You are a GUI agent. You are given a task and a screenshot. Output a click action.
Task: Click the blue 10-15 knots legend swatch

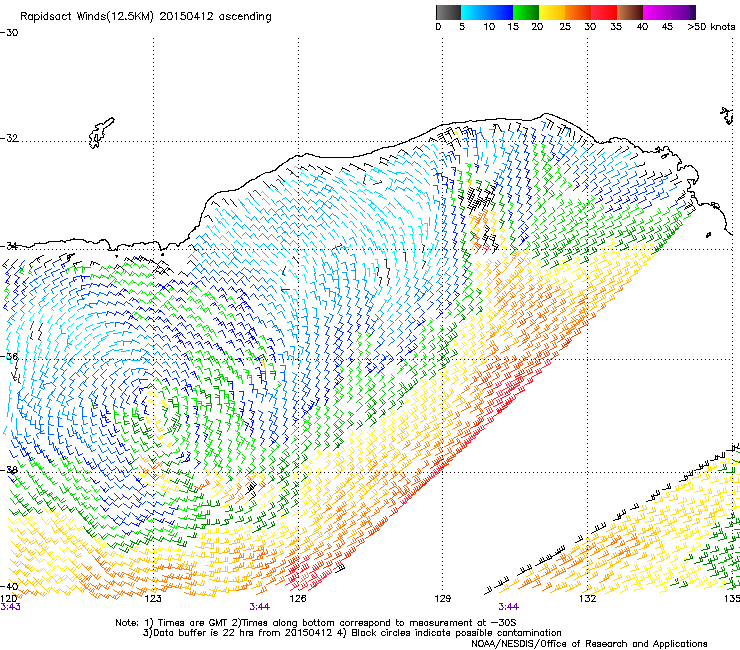(500, 12)
